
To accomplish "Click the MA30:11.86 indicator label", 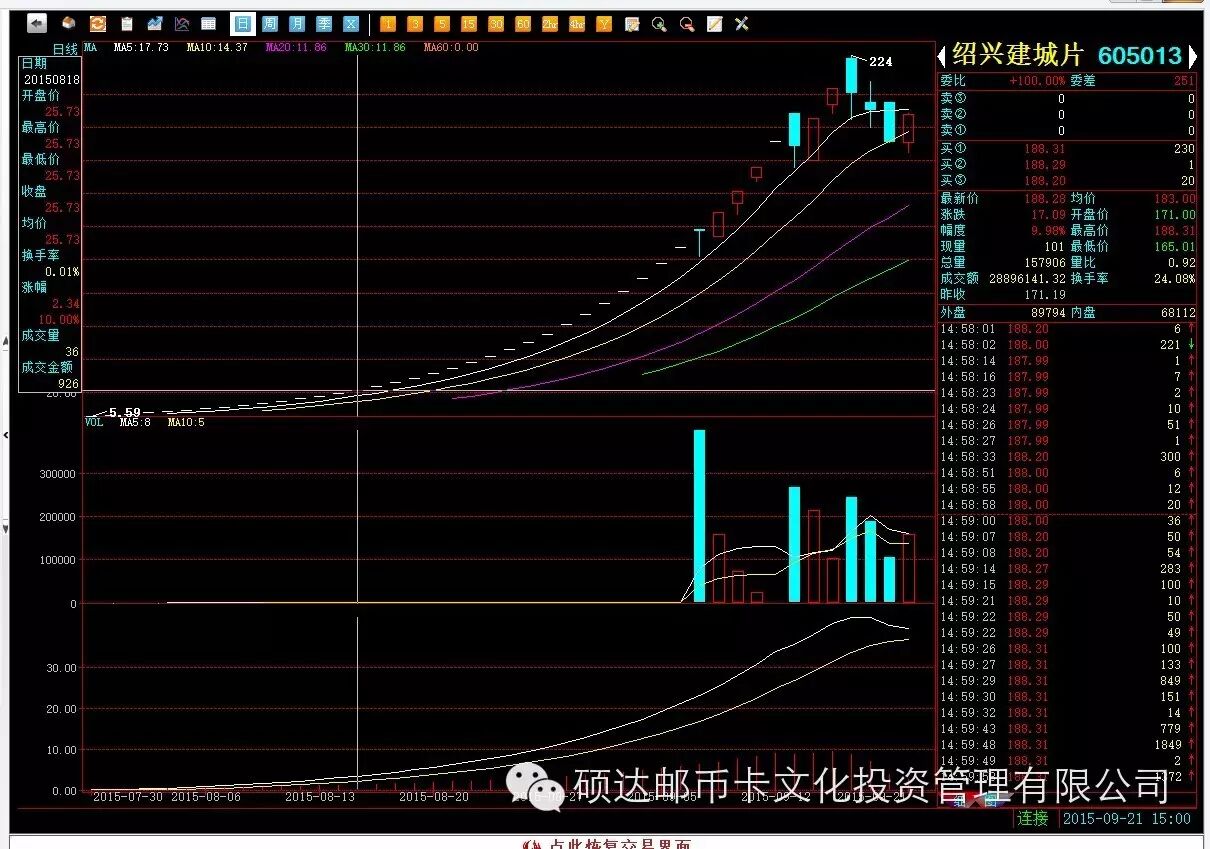I will 375,47.
